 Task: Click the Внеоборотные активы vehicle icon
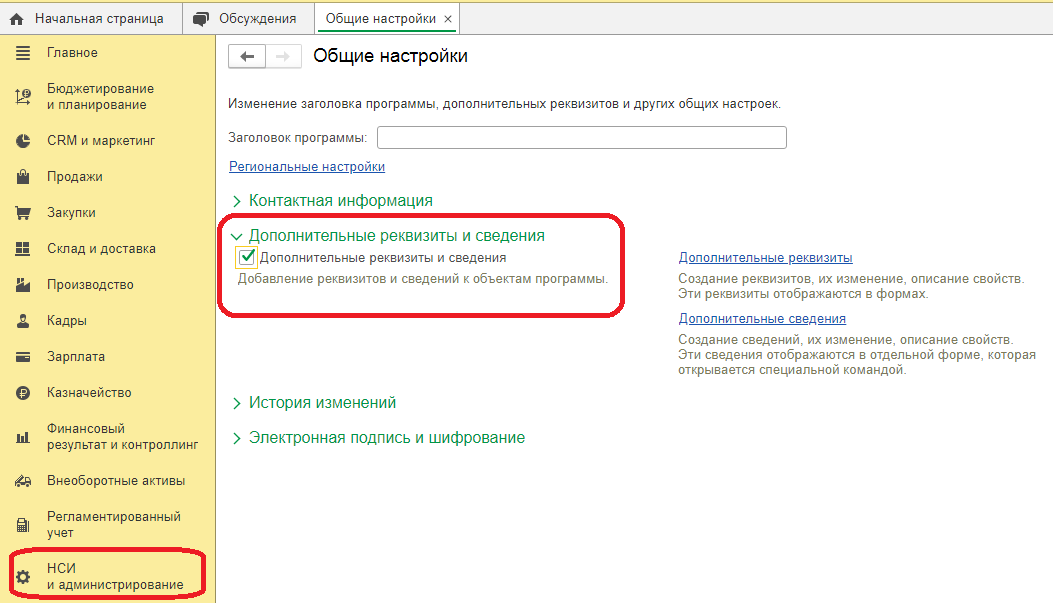tap(23, 481)
